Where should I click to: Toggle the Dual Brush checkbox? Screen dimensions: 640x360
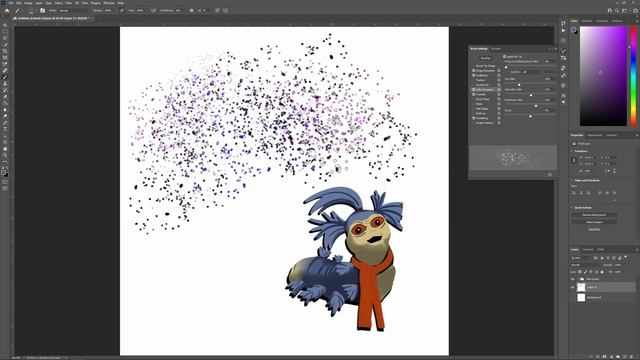[473, 85]
